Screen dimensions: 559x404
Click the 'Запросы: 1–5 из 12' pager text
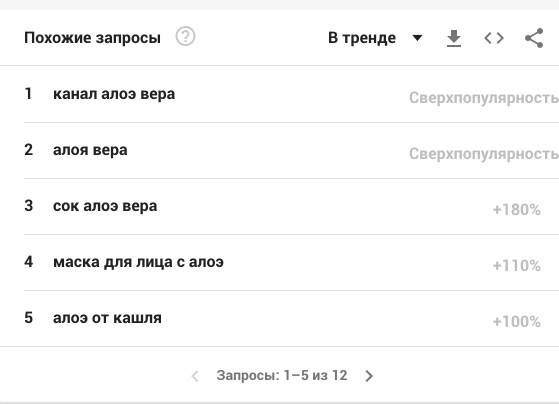[282, 375]
